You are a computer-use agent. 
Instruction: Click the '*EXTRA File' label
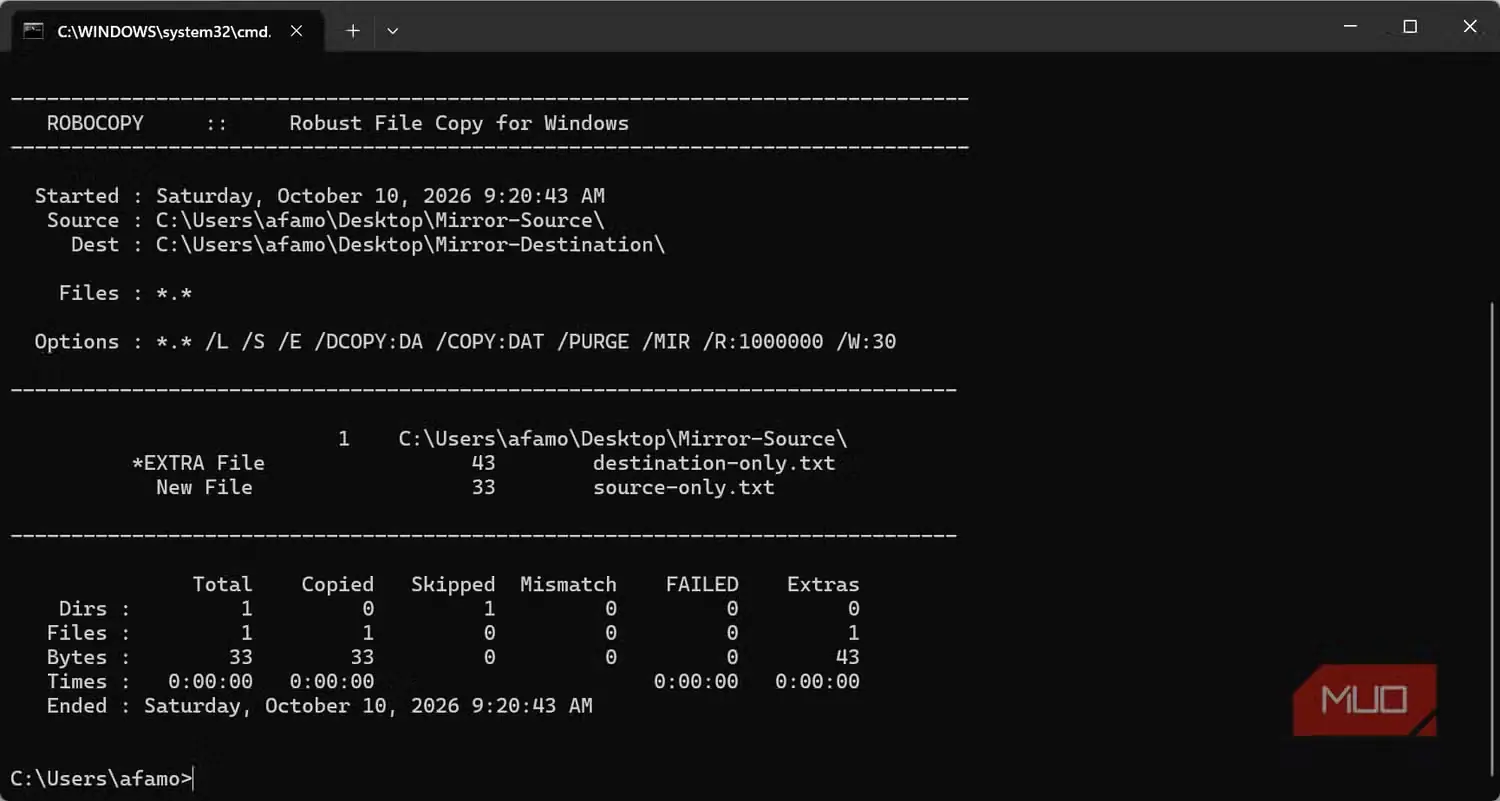(x=198, y=463)
